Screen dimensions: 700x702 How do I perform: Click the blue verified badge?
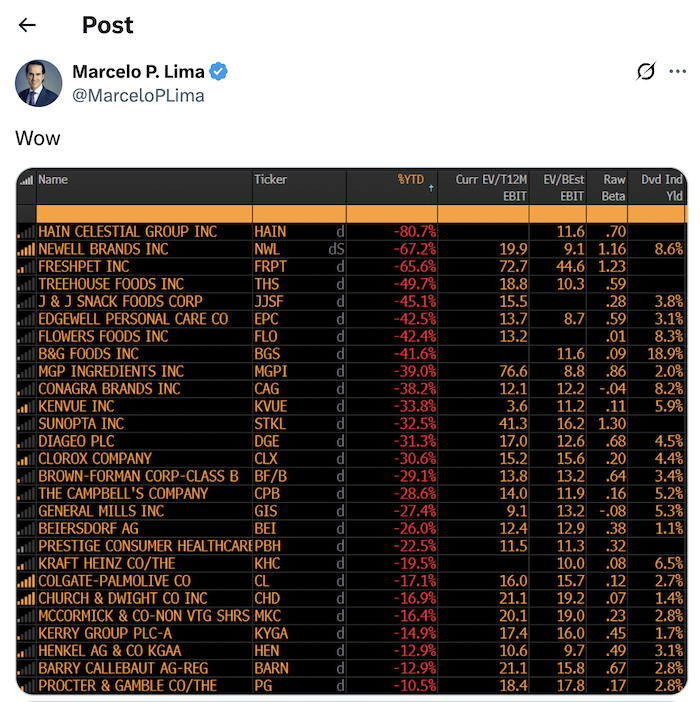point(219,71)
